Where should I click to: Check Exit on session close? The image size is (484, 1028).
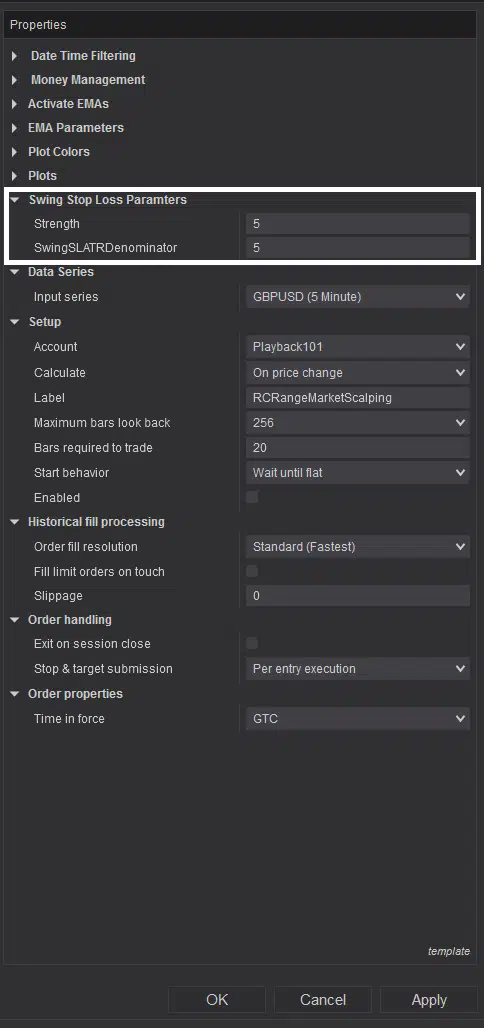click(252, 643)
